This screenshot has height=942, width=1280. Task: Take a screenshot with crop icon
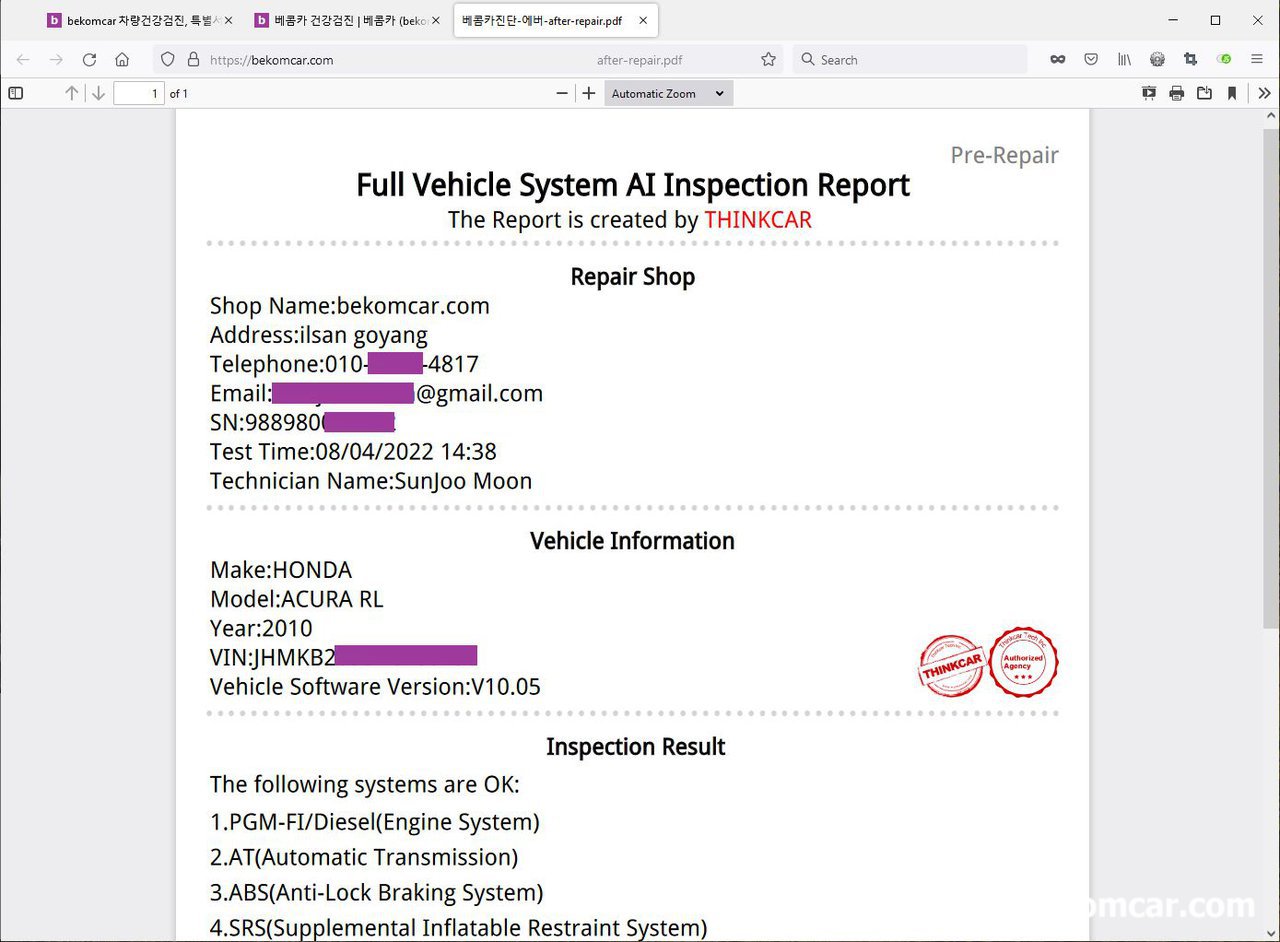(1190, 60)
